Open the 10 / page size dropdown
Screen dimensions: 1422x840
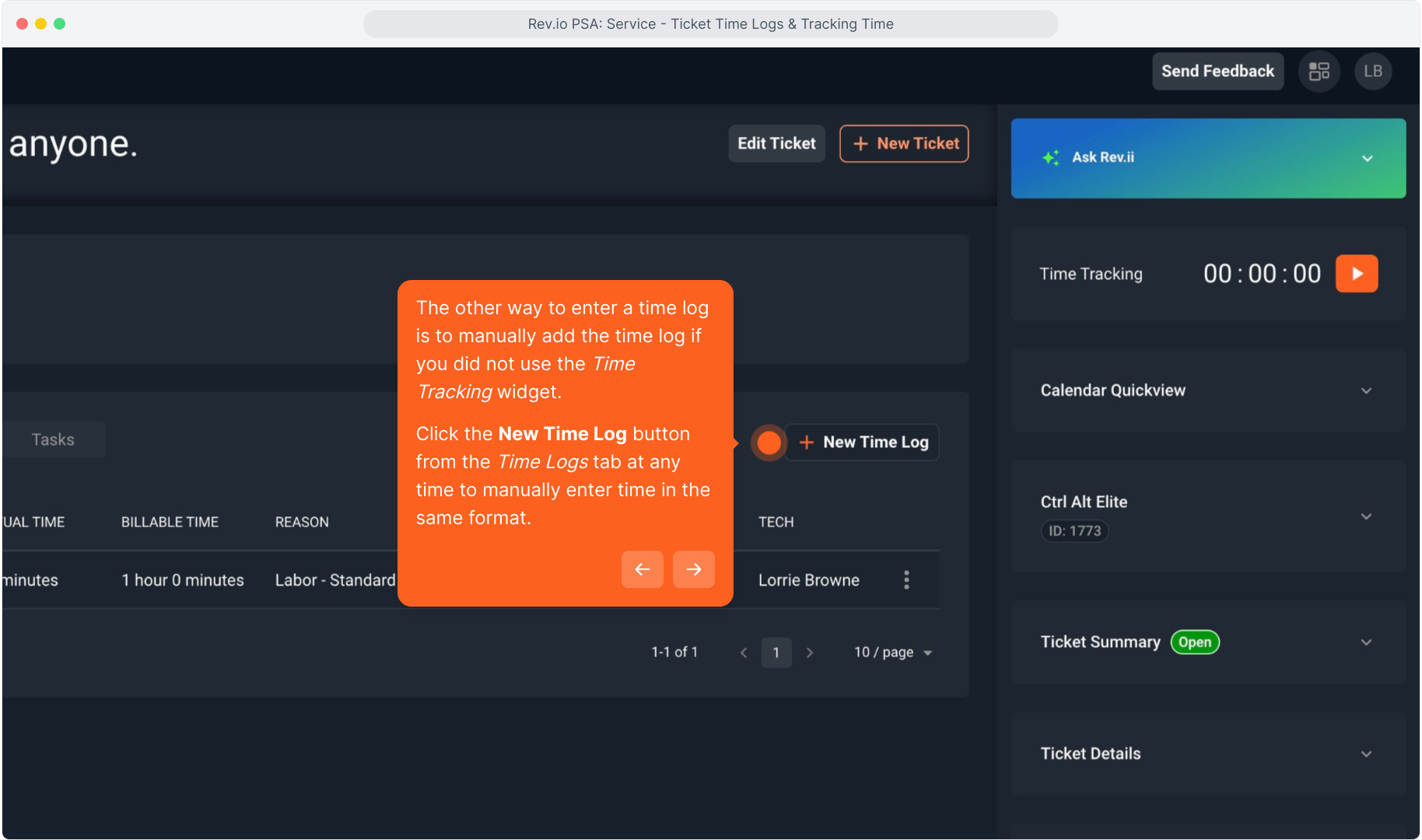coord(892,653)
